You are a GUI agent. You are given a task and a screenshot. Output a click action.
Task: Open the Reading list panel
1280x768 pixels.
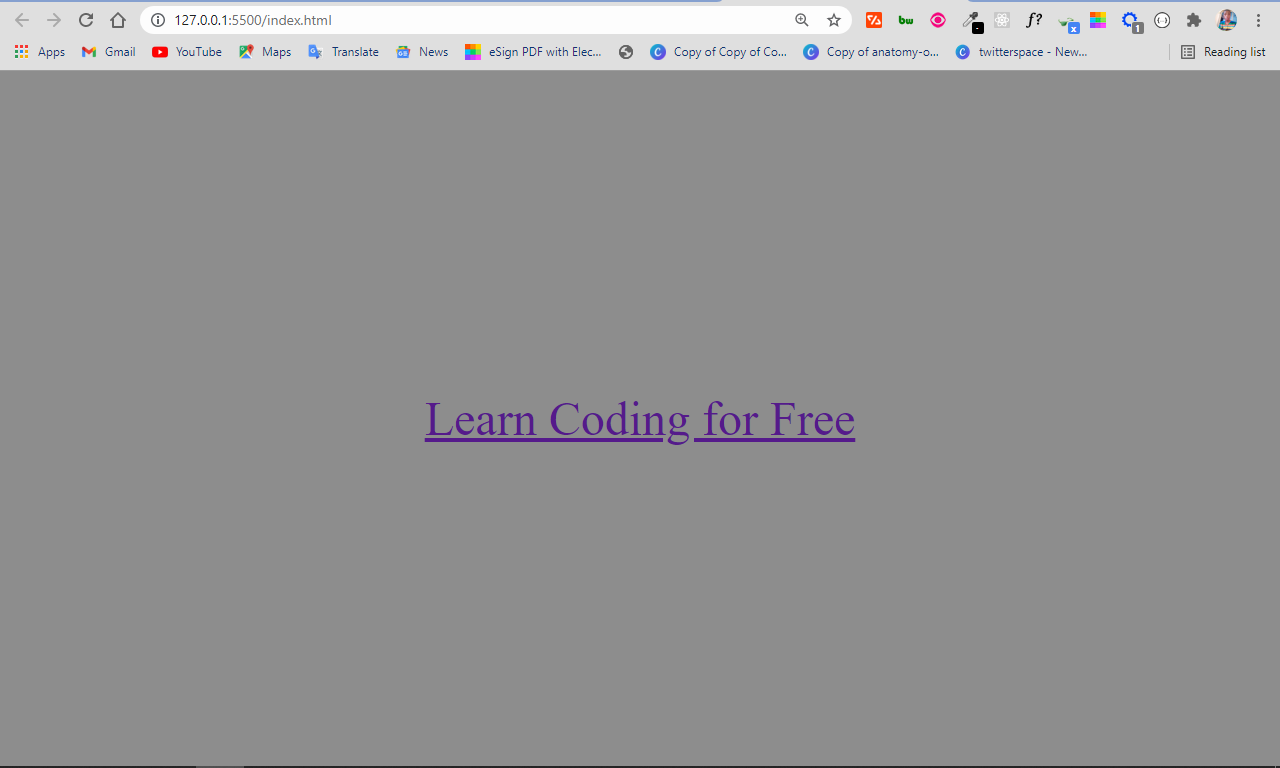(x=1223, y=52)
